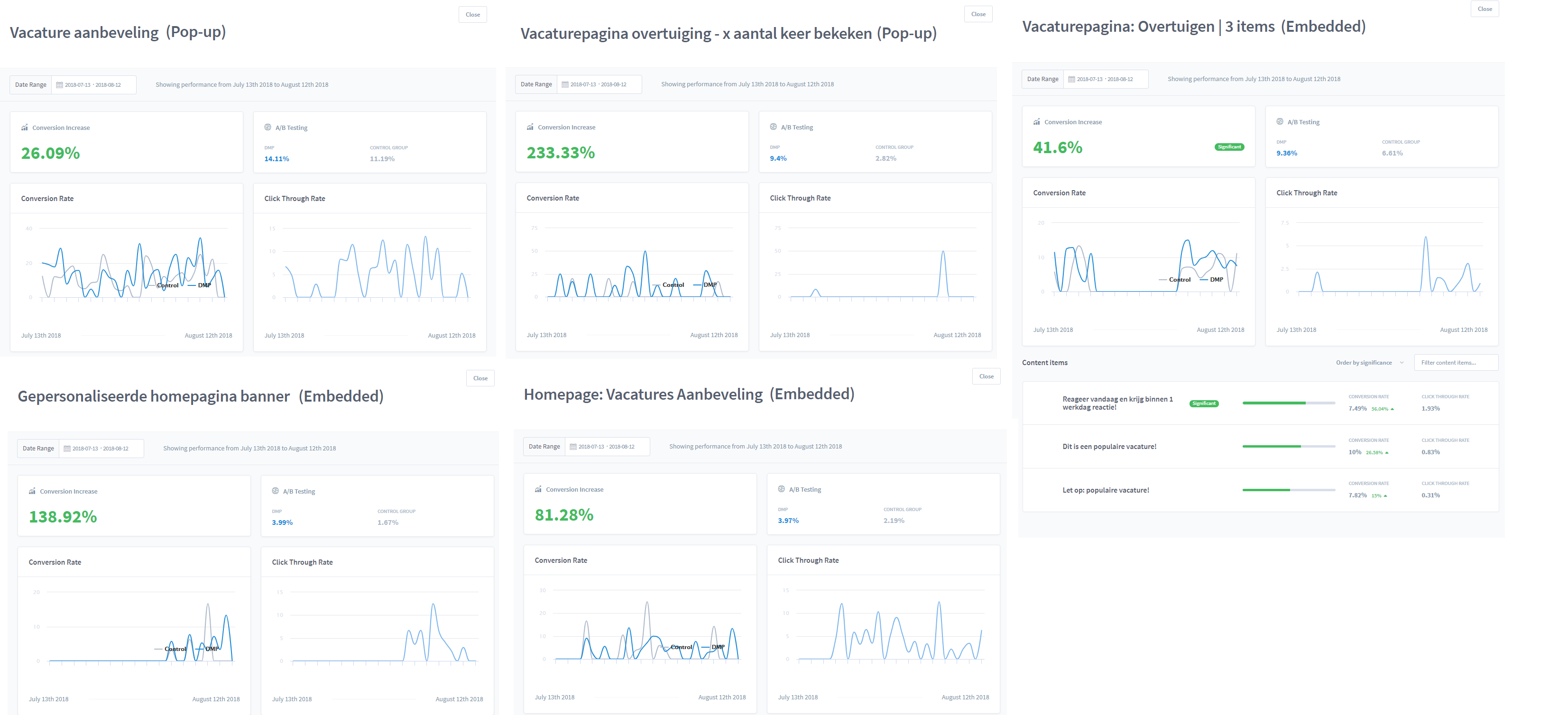Image resolution: width=1568 pixels, height=715 pixels.
Task: Toggle Control legend in Homepage Vacatures Aanbeveling chart
Action: 681,648
